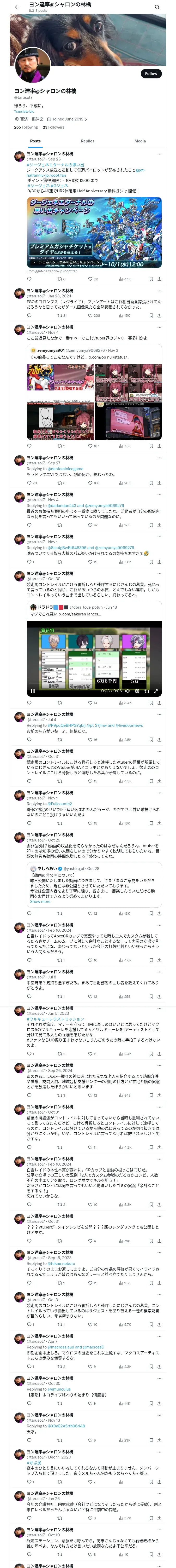The height and width of the screenshot is (1568, 176).
Task: Open the profile avatar photo
Action: coord(32,65)
